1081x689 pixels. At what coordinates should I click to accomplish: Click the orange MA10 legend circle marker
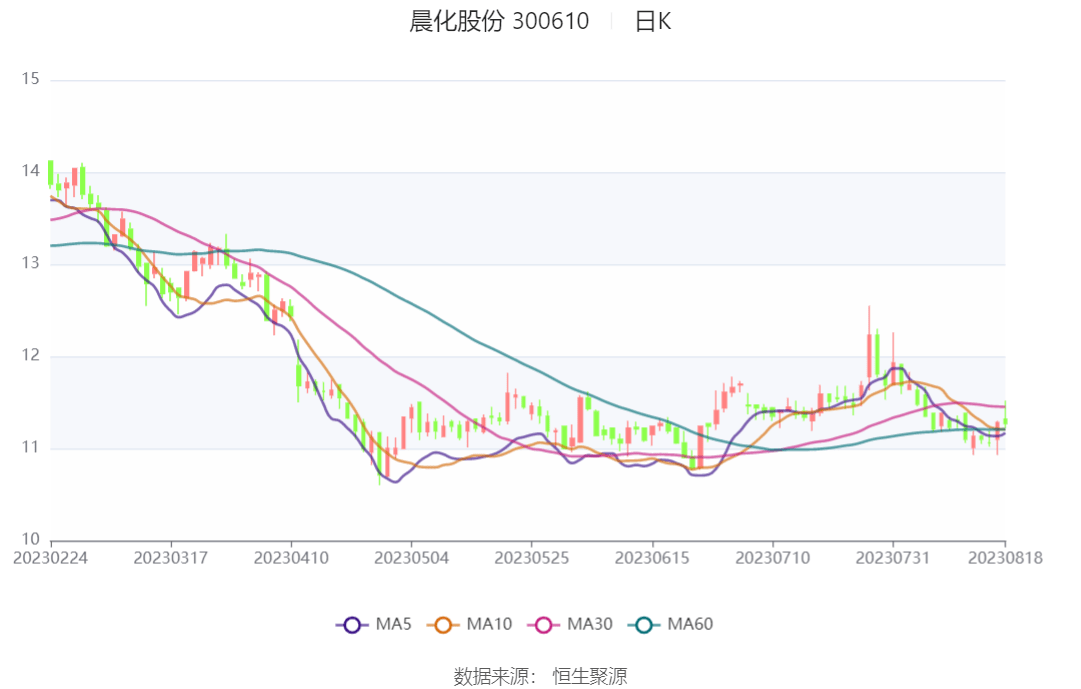click(x=443, y=625)
